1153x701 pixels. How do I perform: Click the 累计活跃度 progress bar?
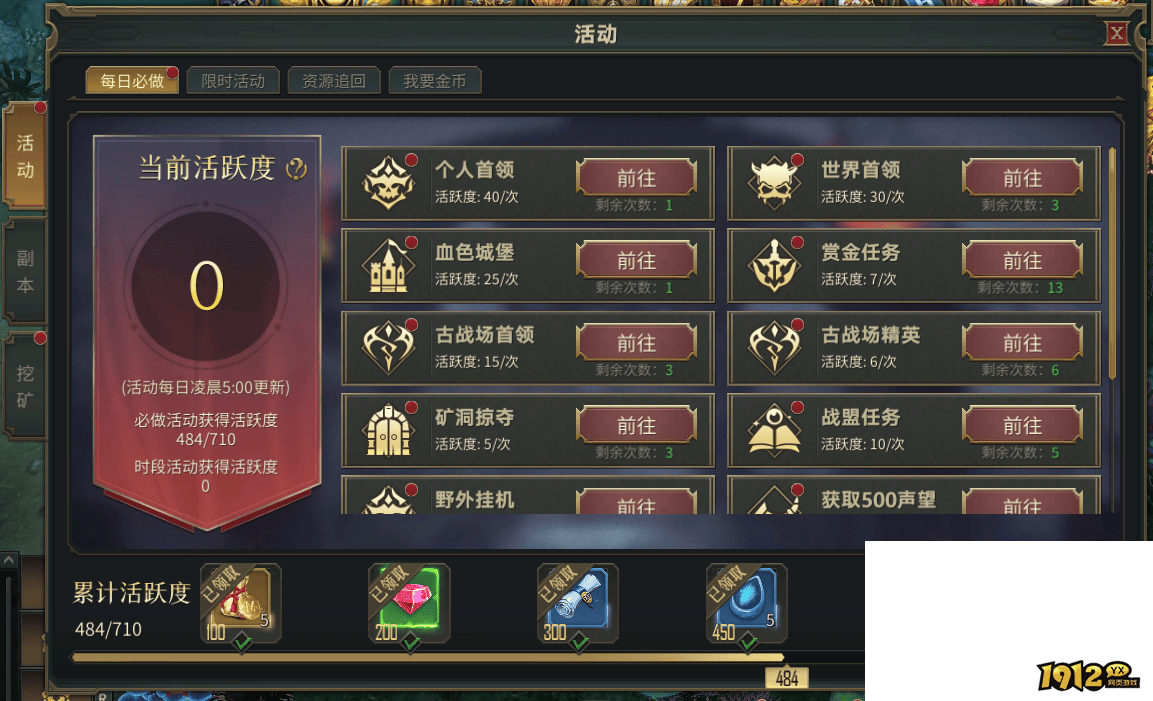point(468,658)
